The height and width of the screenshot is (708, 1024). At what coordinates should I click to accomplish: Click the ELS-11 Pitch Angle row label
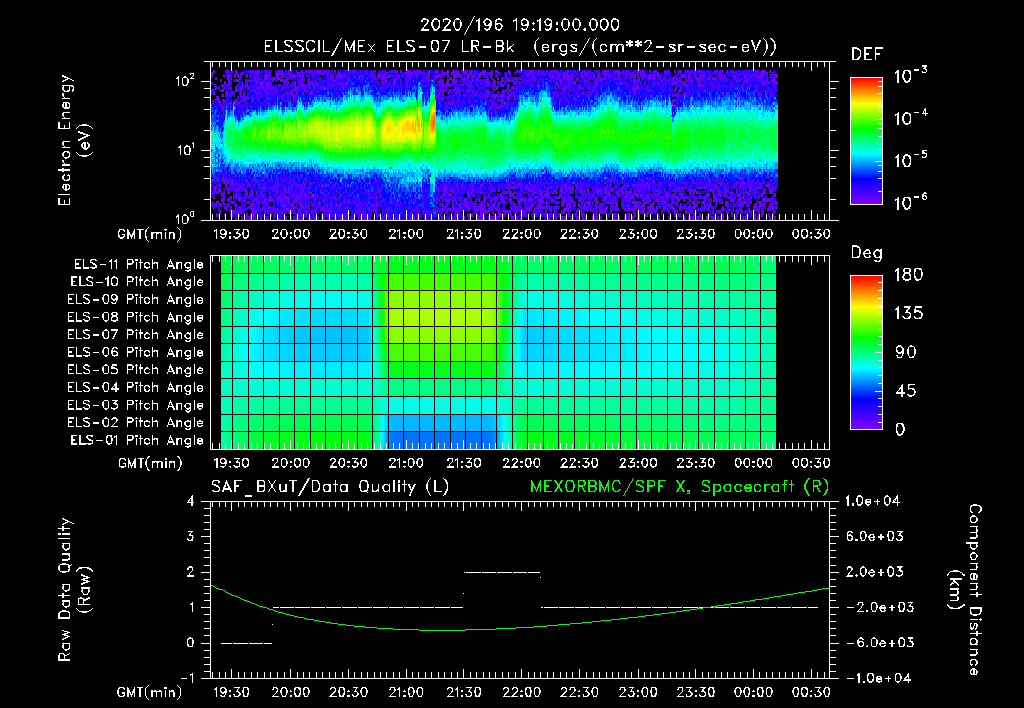point(138,265)
